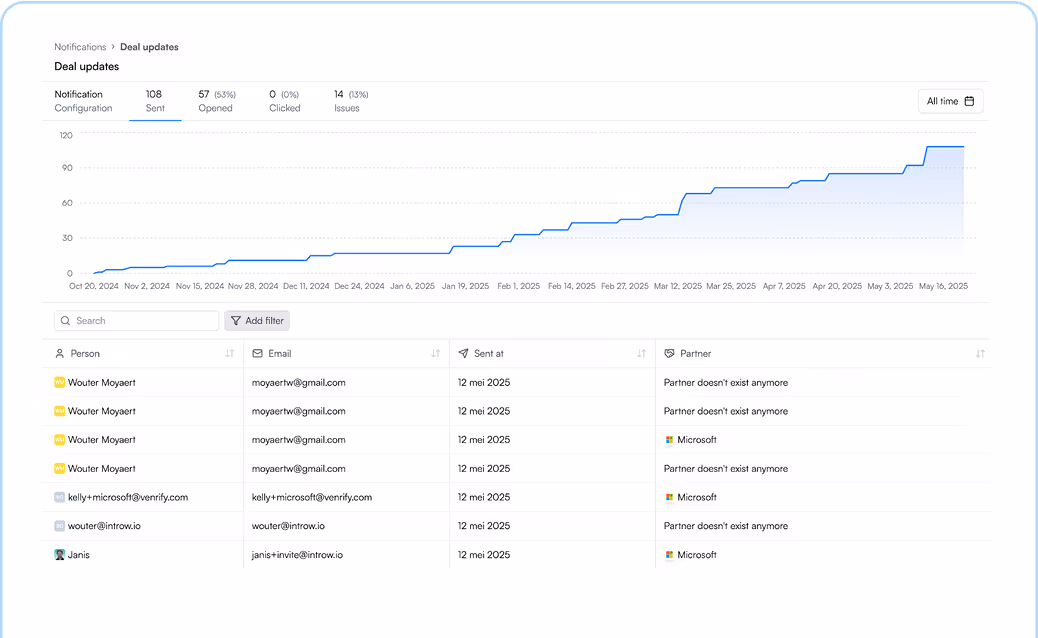1038x638 pixels.
Task: Sort the table by Email column
Action: 436,353
